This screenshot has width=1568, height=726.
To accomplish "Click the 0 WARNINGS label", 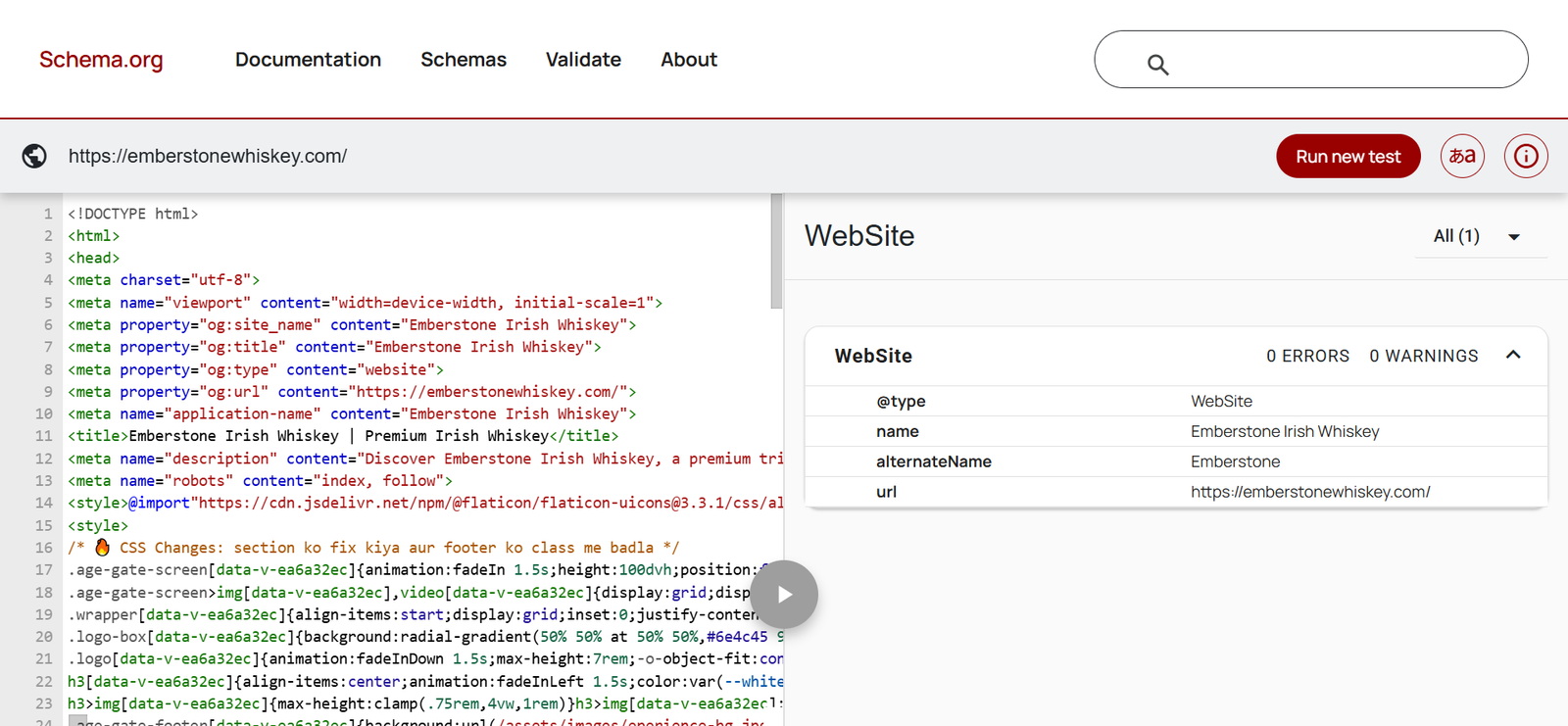I will click(x=1424, y=357).
